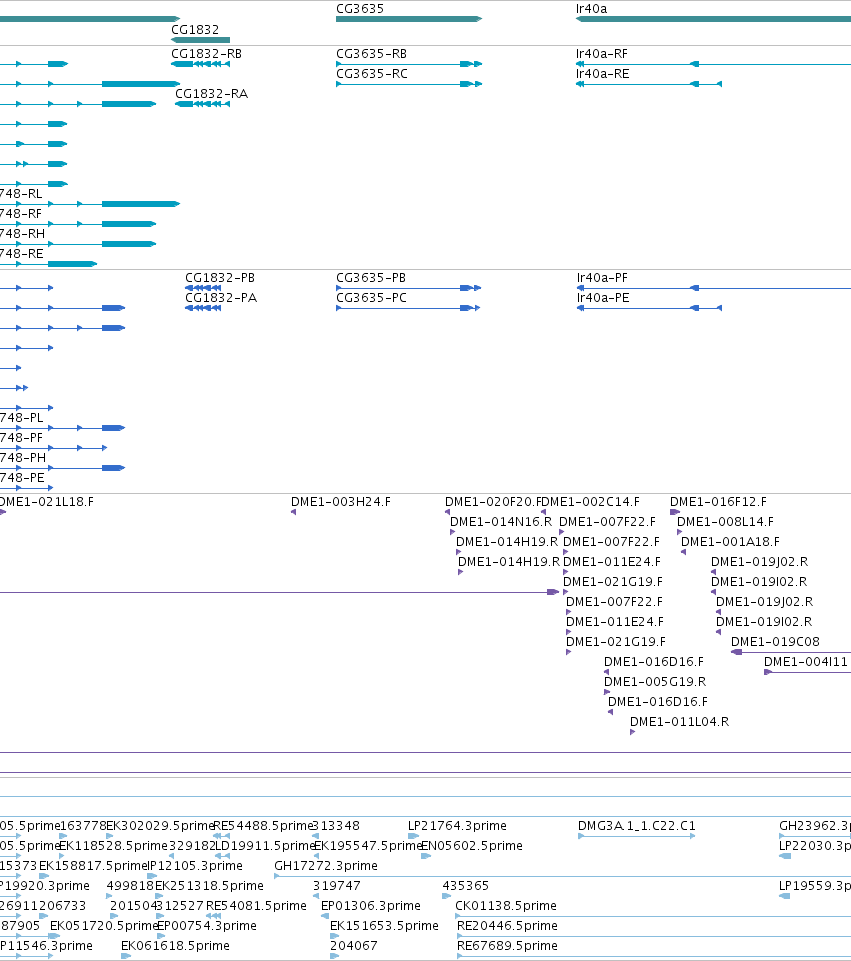
Task: Select EST label CK01138.5prime
Action: tap(505, 905)
